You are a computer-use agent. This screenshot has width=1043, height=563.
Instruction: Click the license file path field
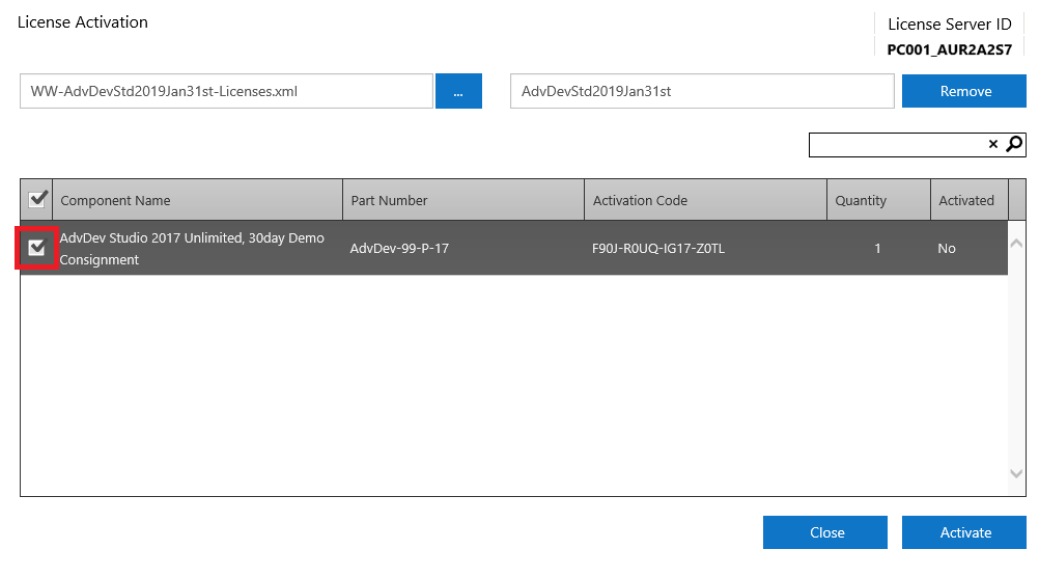coord(226,91)
